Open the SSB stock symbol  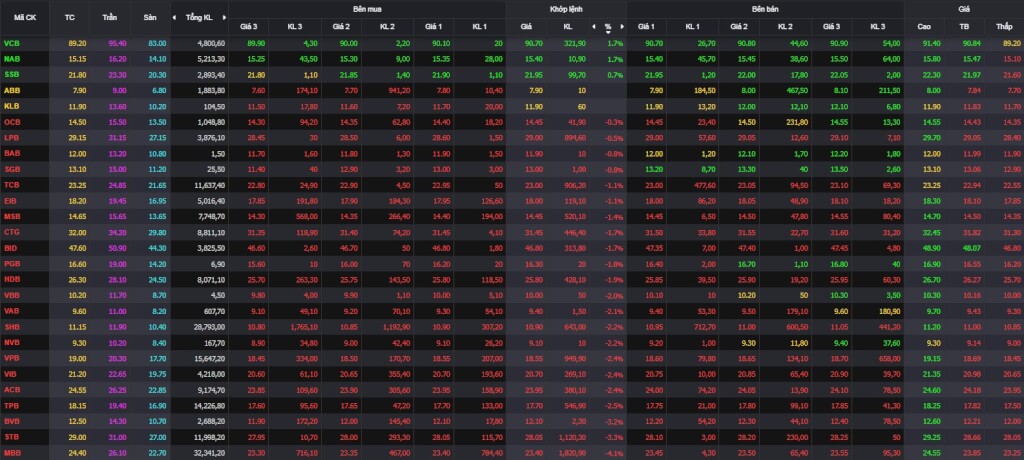tap(11, 74)
